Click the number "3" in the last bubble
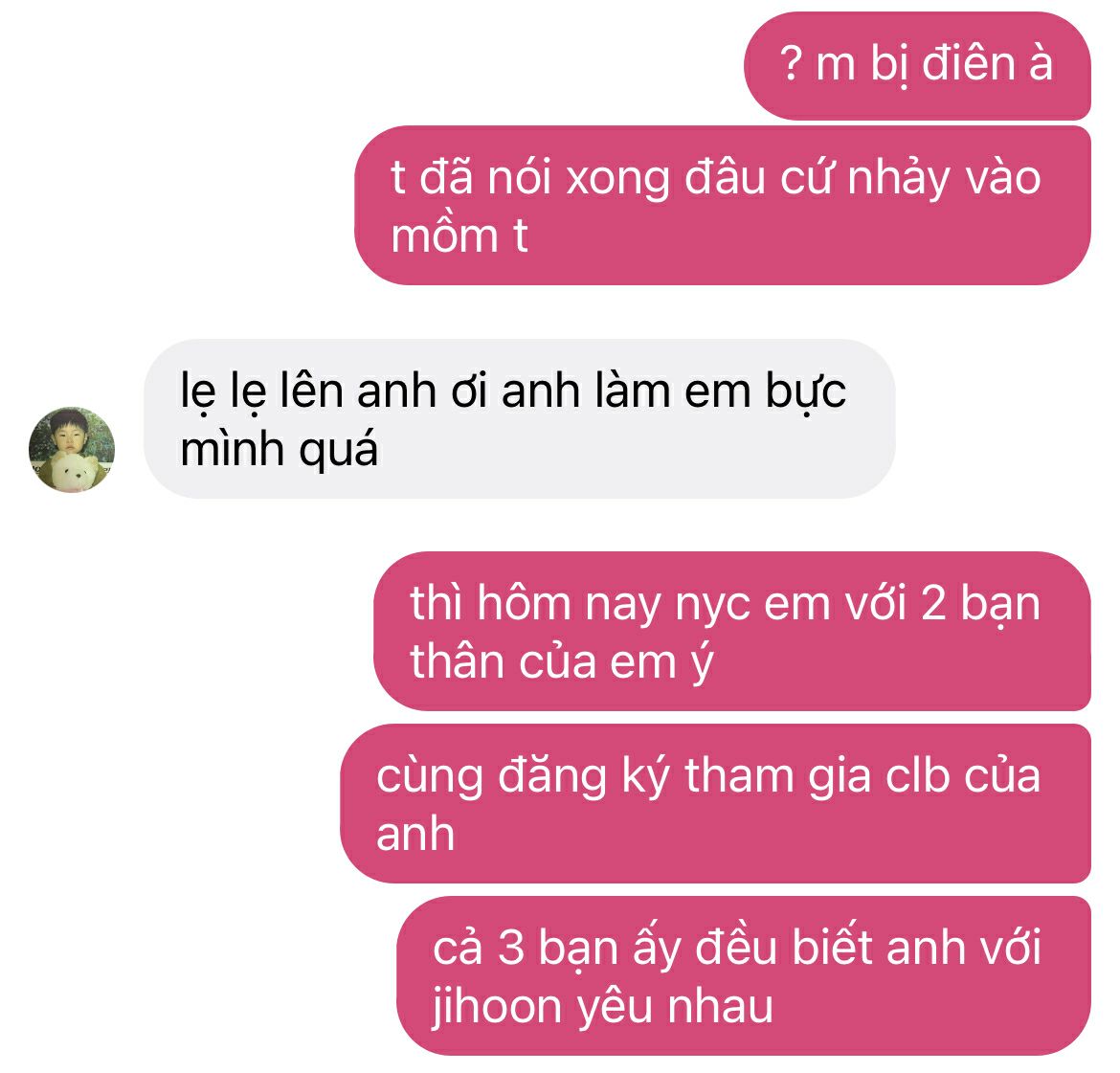 tap(511, 948)
